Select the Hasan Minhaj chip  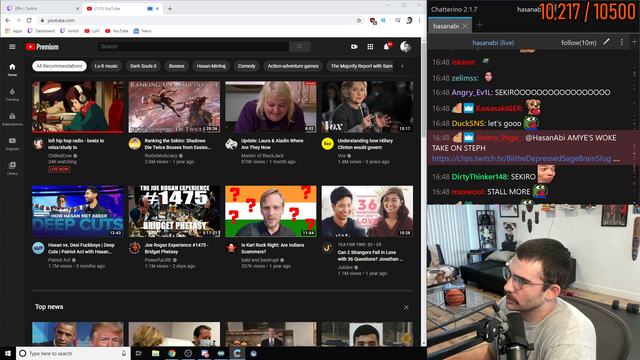(x=211, y=66)
